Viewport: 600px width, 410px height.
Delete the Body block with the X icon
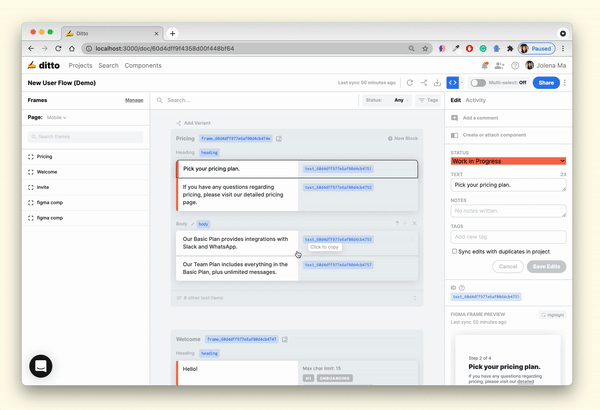(414, 223)
